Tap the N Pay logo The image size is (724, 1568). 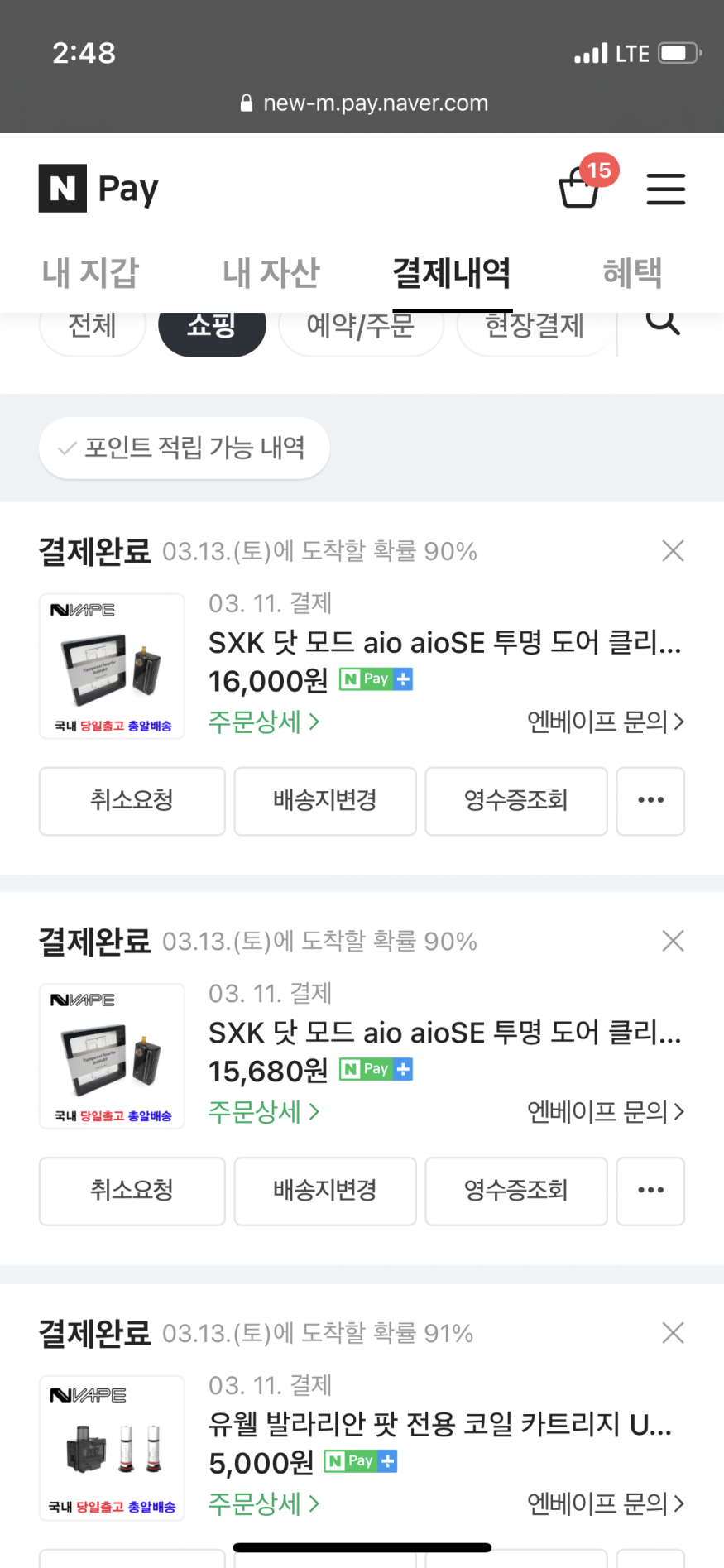[98, 189]
